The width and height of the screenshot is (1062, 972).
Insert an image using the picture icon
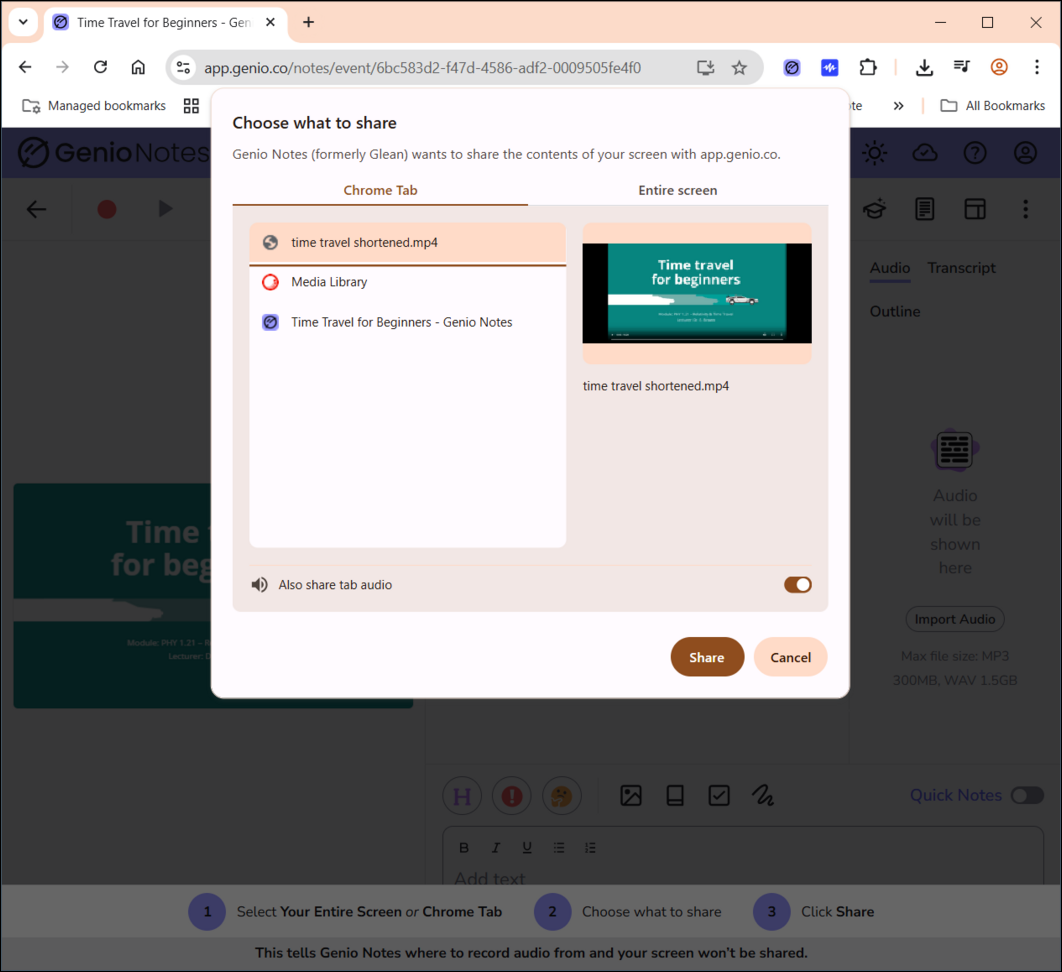point(631,796)
